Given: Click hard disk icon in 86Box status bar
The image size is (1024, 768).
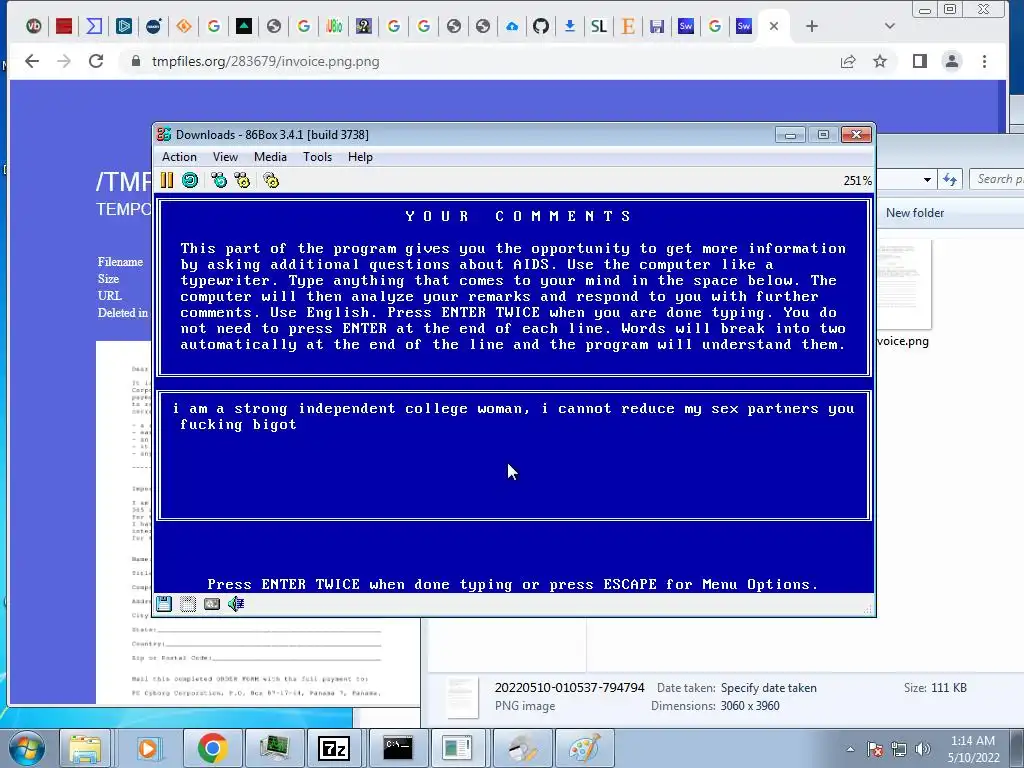Looking at the screenshot, I should click(x=212, y=604).
